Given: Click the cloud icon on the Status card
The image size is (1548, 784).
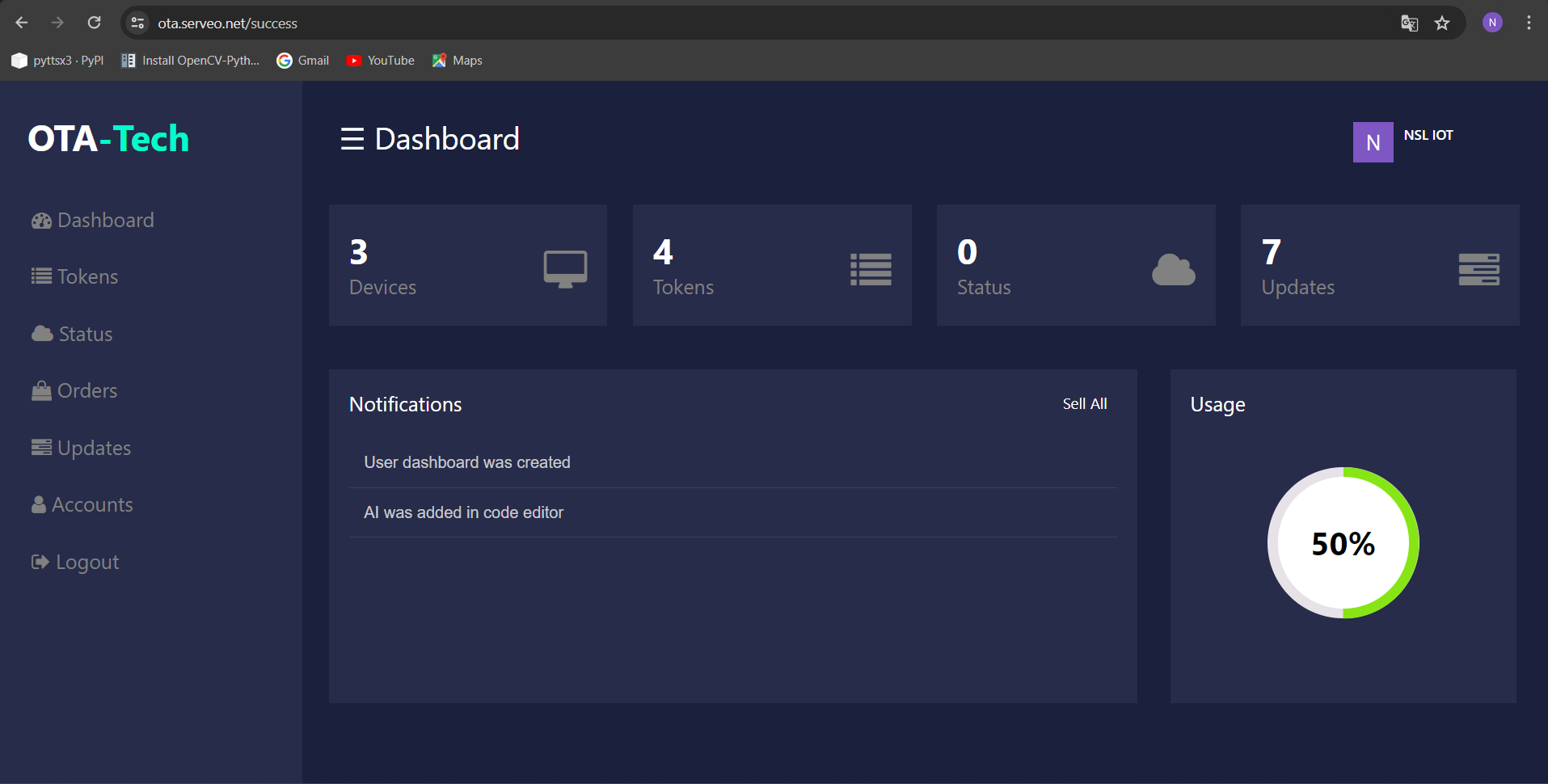Looking at the screenshot, I should [x=1173, y=270].
